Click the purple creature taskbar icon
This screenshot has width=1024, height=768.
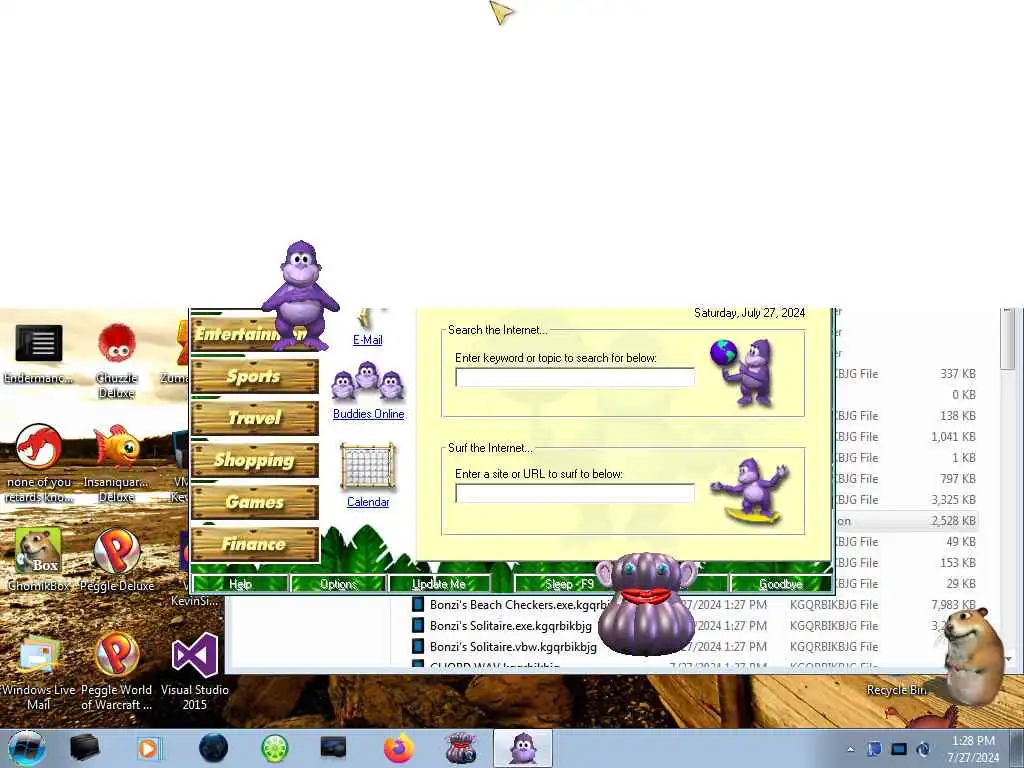[461, 748]
